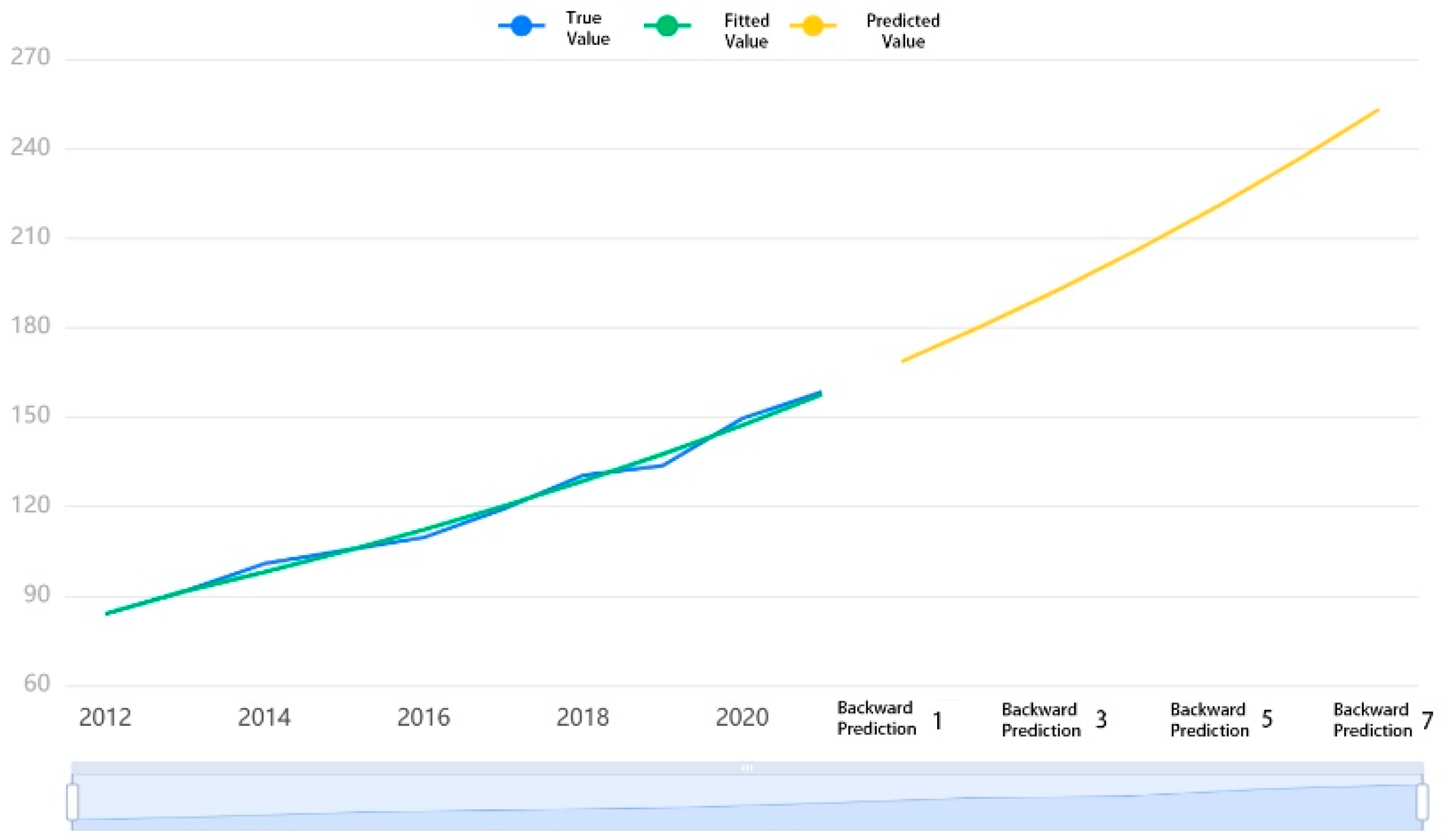Viewport: 1444px width, 840px height.
Task: Click the Backward Prediction 1 axis label
Action: [889, 719]
